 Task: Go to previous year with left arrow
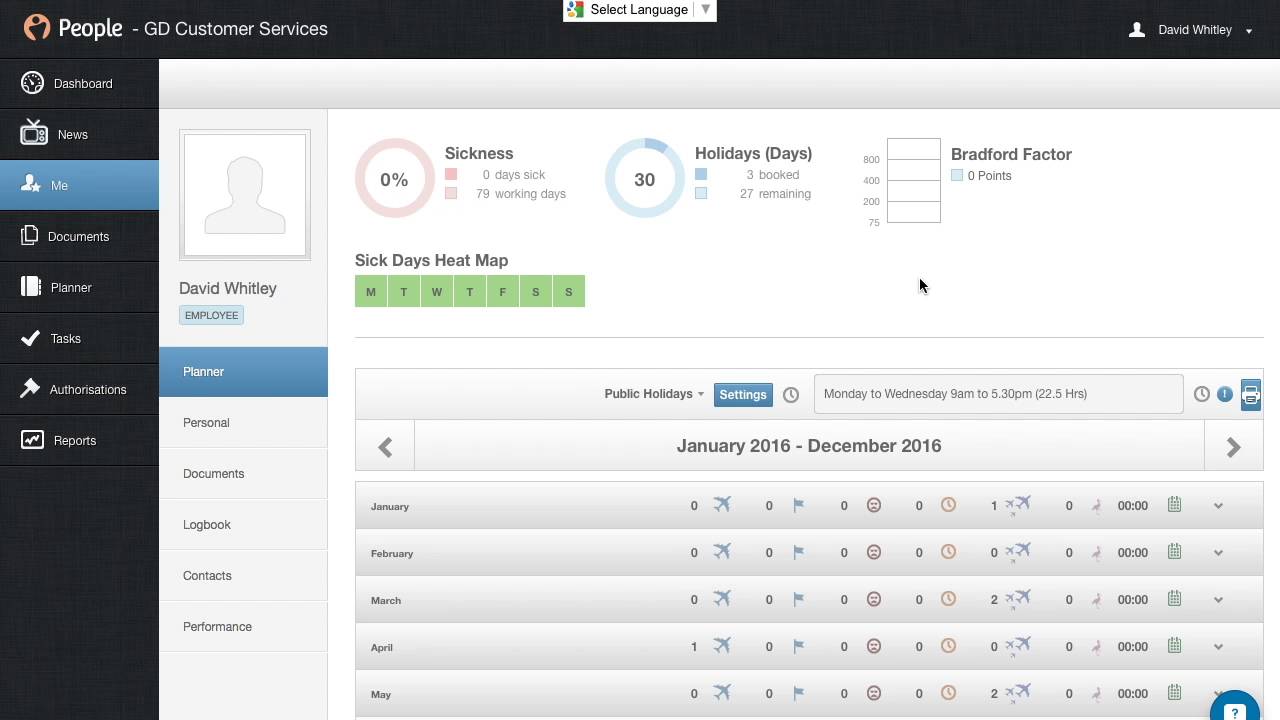[x=385, y=446]
